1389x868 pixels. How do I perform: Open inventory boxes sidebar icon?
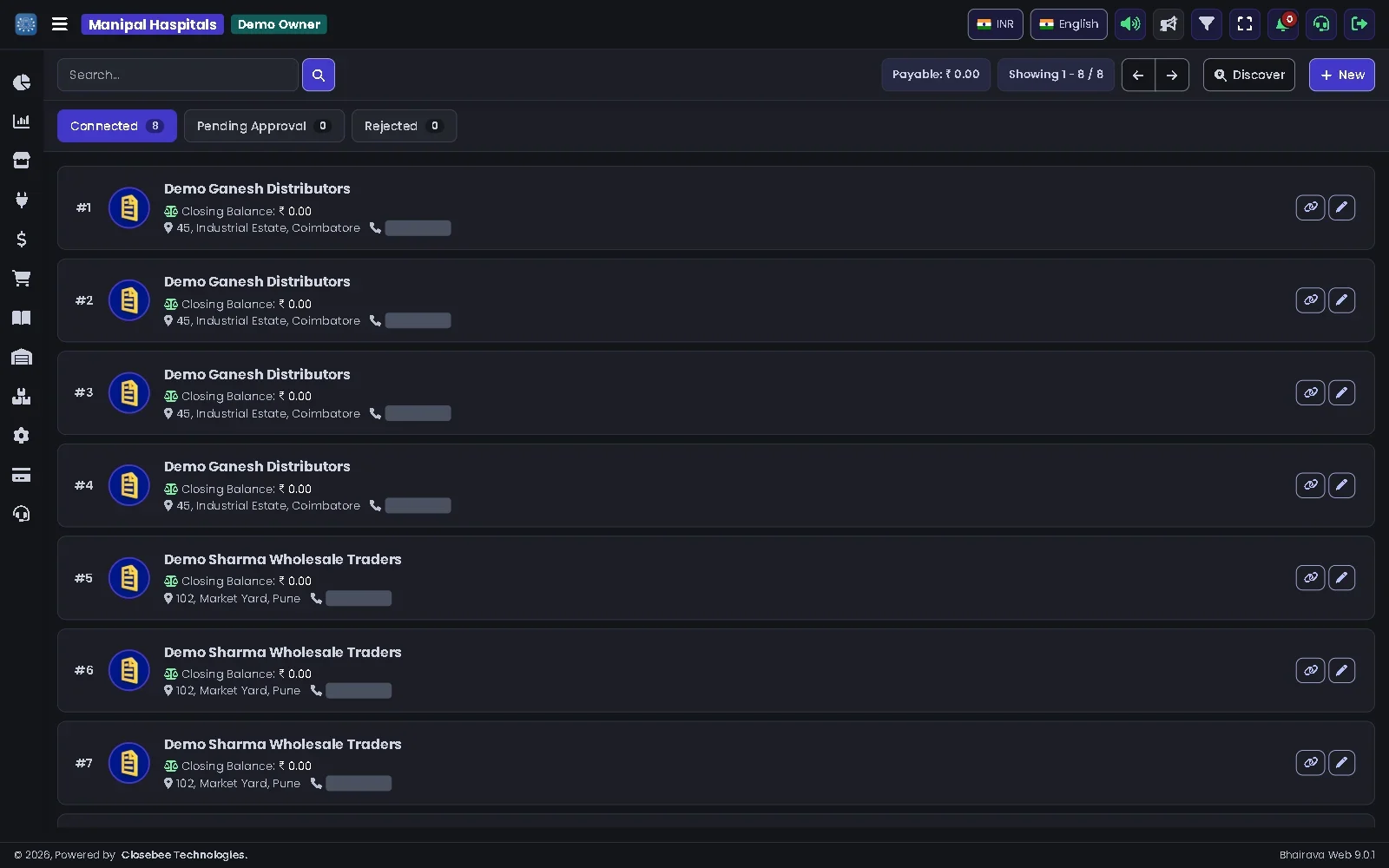(x=22, y=397)
